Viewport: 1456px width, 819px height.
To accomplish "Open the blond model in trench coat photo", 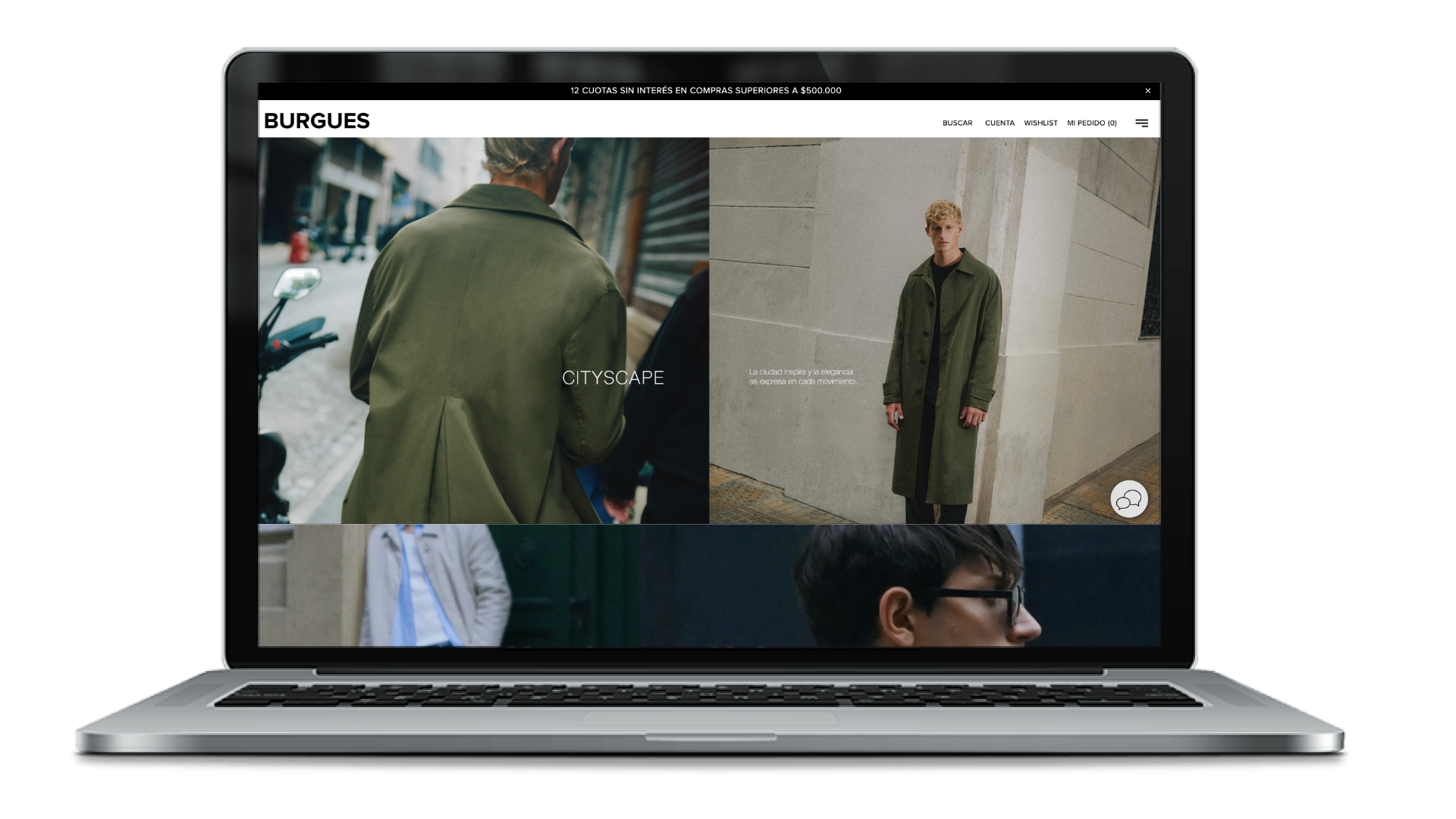I will [934, 331].
